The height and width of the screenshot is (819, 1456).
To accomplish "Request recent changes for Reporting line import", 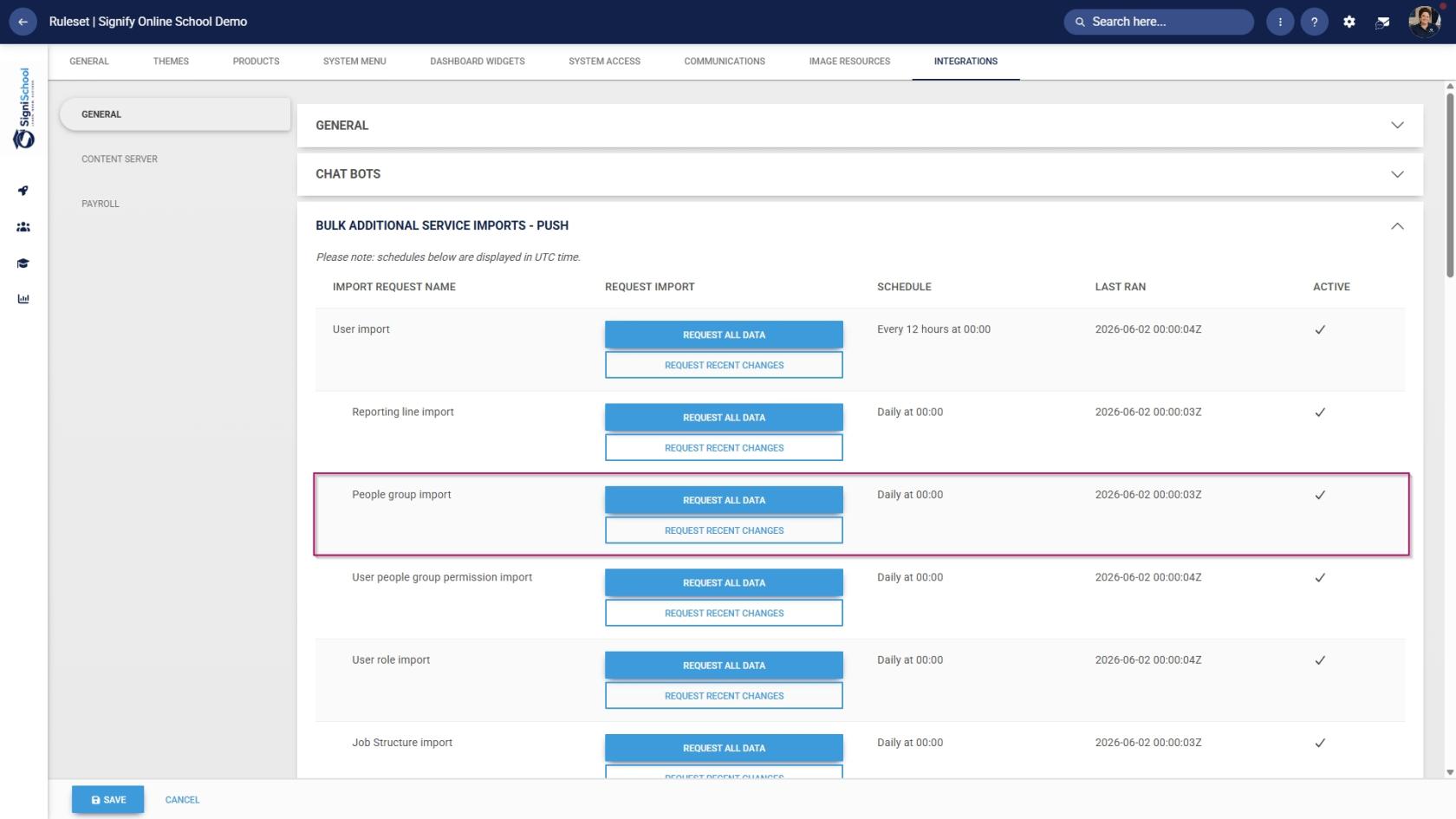I will pyautogui.click(x=724, y=447).
